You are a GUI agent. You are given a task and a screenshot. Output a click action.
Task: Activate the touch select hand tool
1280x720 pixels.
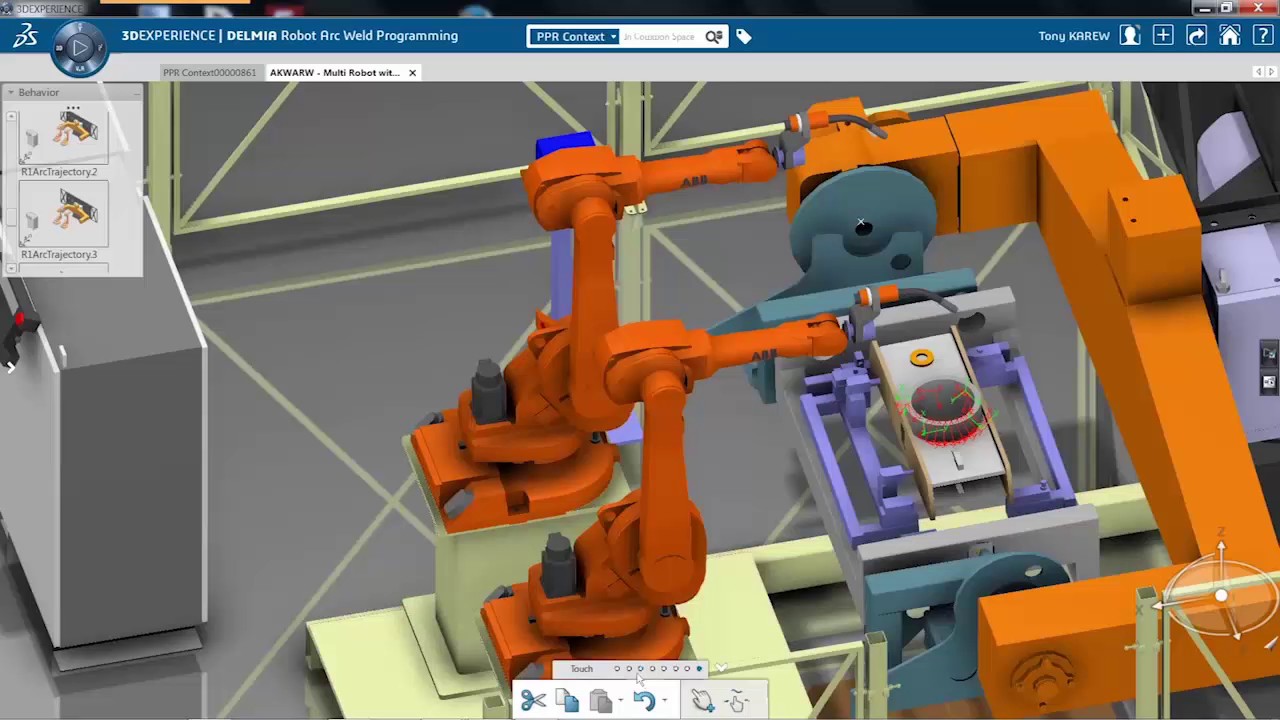[x=702, y=700]
